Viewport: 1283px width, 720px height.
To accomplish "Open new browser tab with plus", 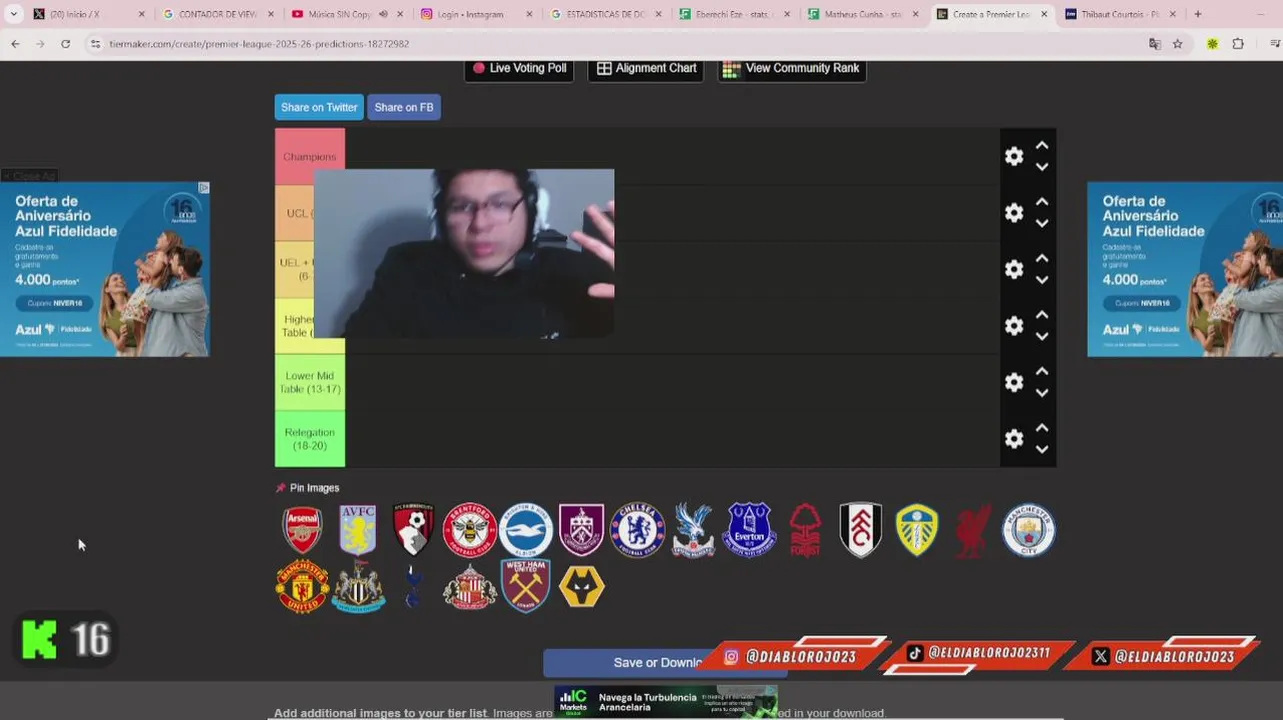I will point(1198,14).
